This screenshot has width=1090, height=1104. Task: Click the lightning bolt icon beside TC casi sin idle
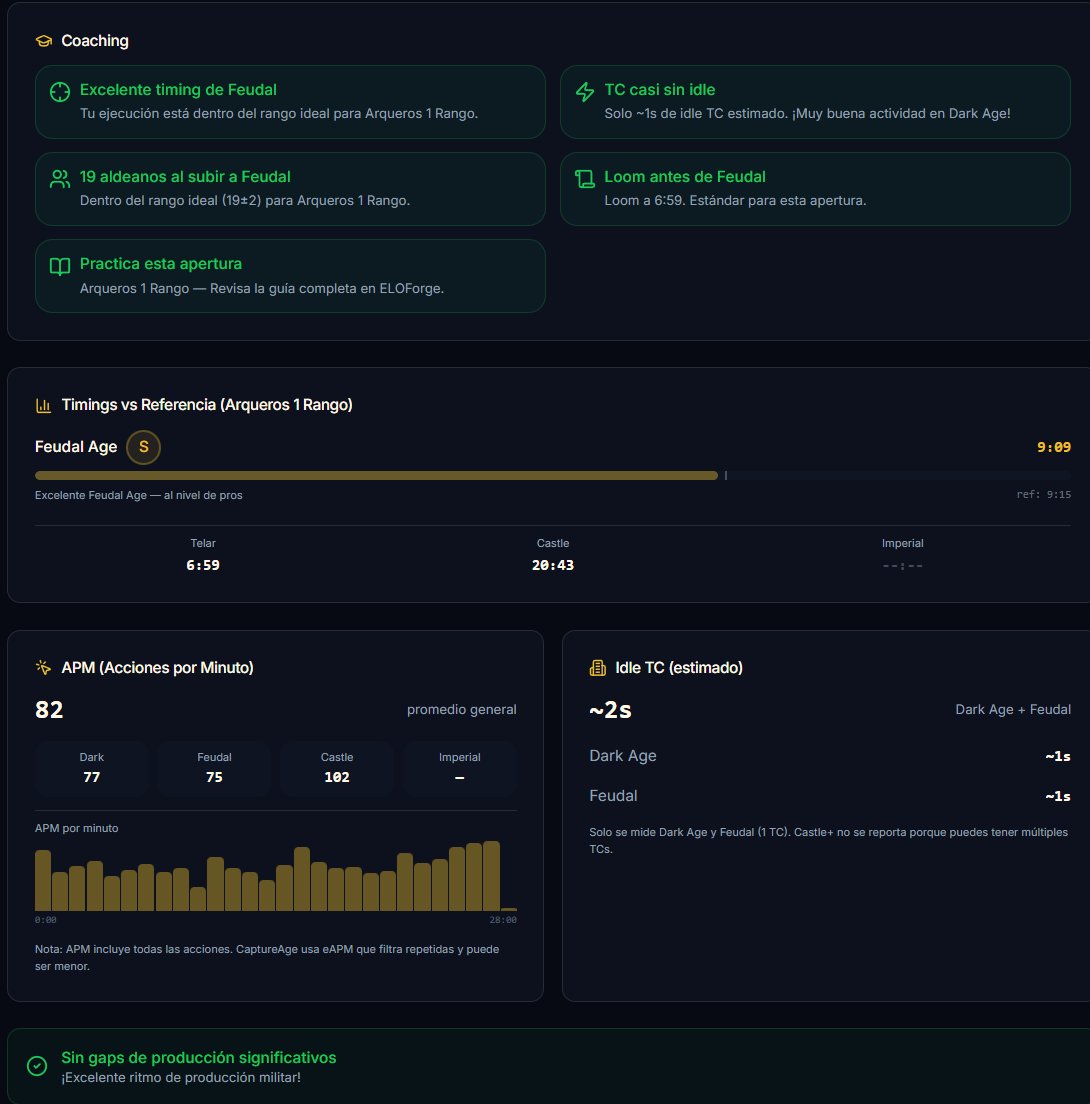coord(585,92)
